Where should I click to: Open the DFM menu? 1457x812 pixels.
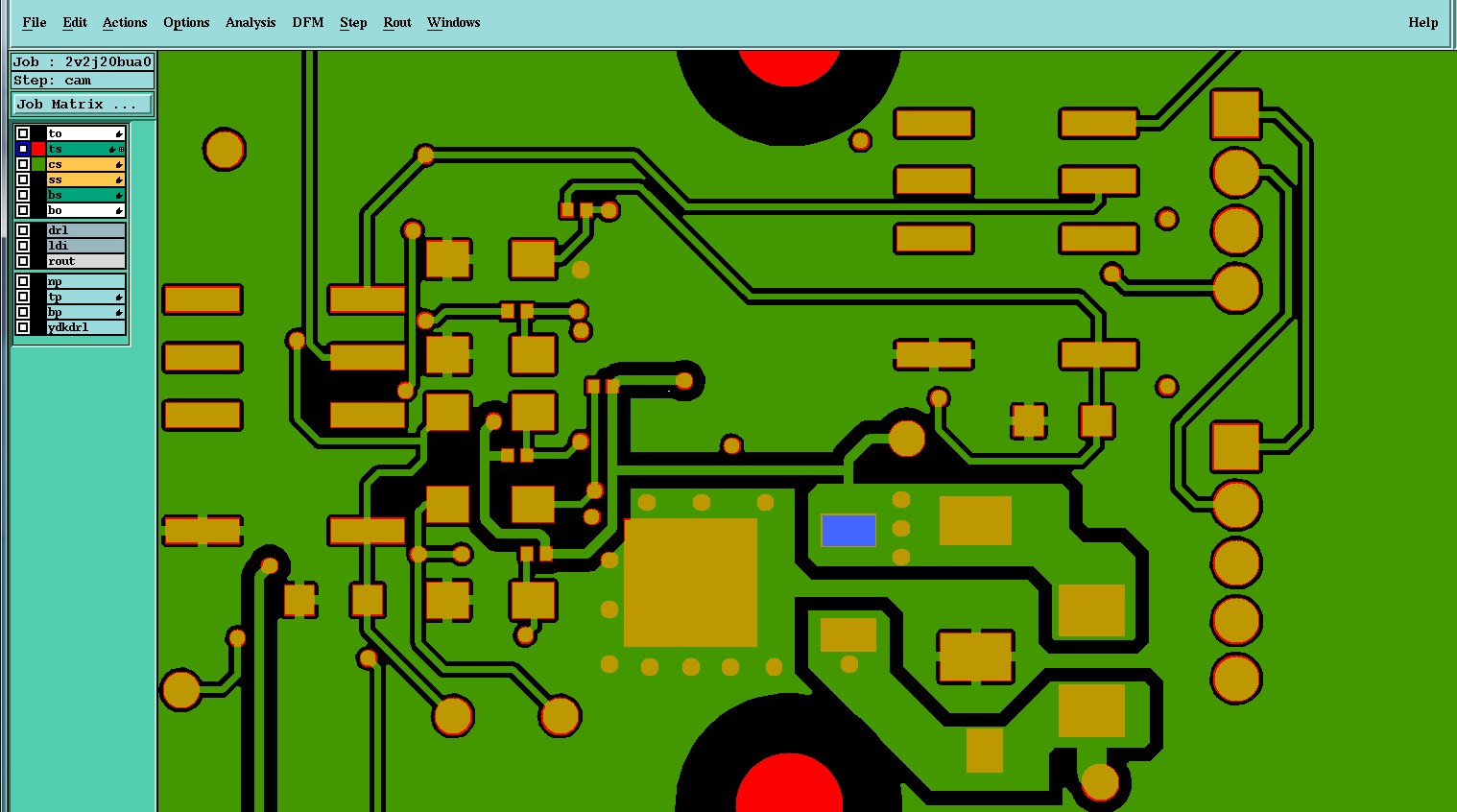coord(308,22)
